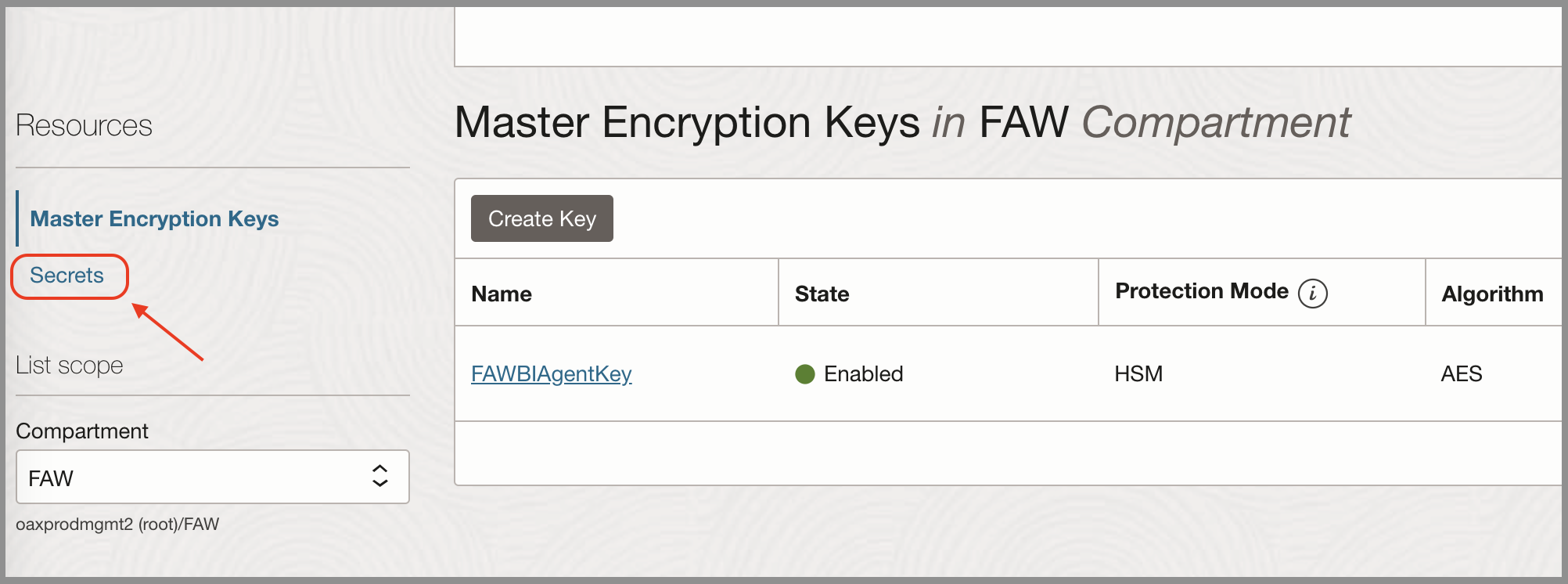Click the Protection Mode column header text

1201,291
